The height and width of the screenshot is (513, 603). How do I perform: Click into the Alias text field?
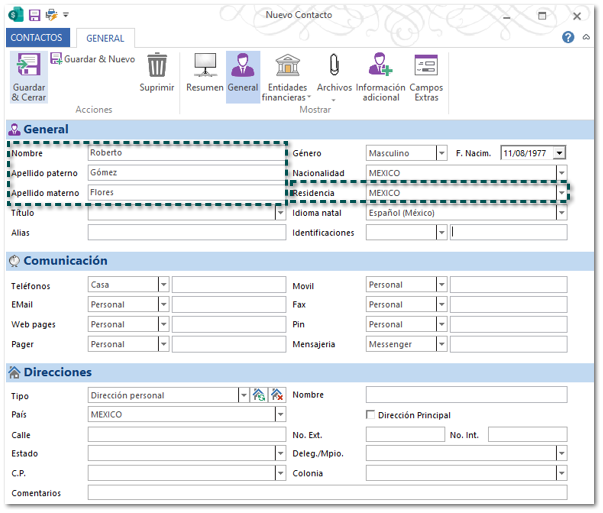[187, 233]
